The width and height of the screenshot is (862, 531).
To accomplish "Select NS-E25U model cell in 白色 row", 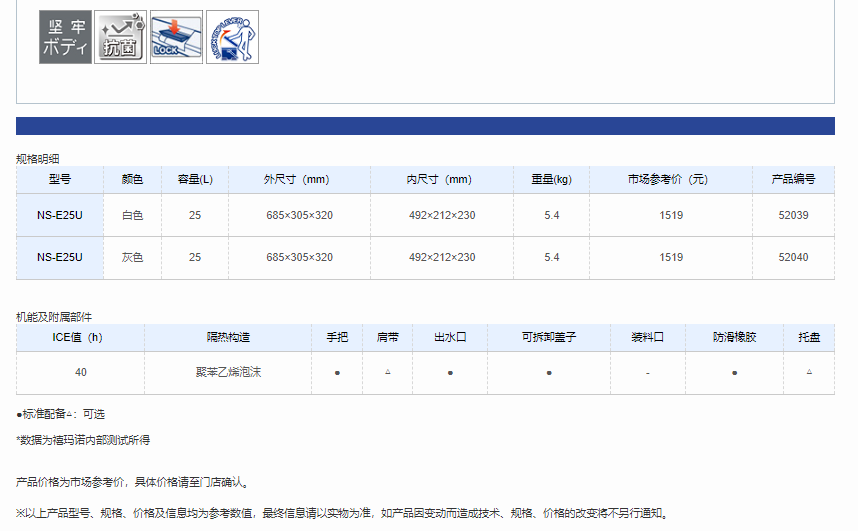I will 60,215.
